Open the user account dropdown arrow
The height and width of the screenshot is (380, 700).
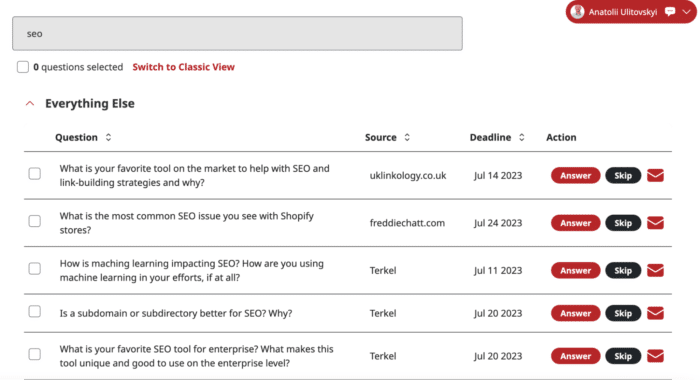point(687,12)
